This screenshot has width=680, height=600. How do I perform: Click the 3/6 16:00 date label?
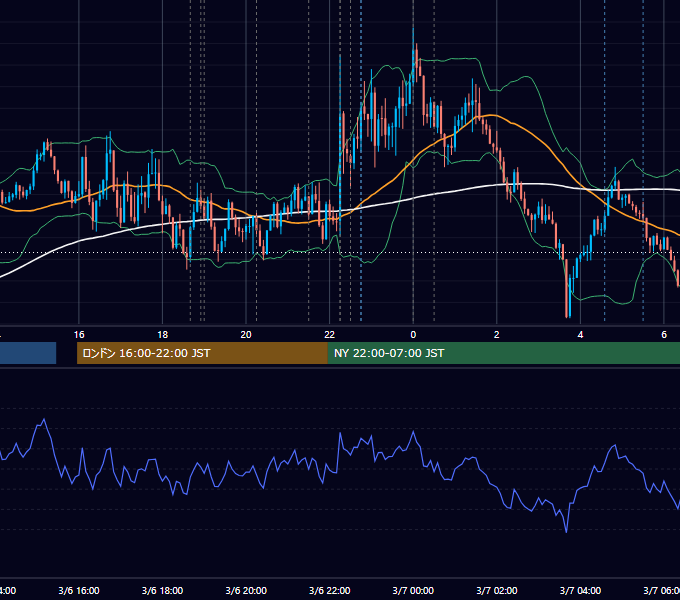pos(79,590)
